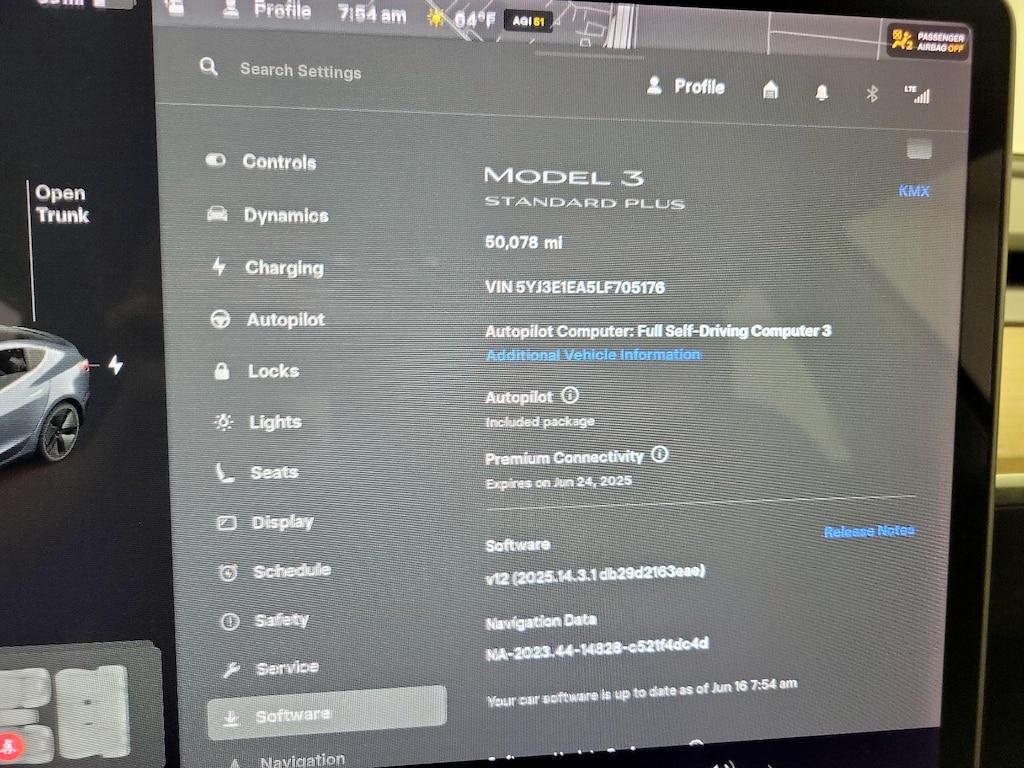Open the Controls menu
Screen dimensions: 1024x768
click(x=261, y=161)
